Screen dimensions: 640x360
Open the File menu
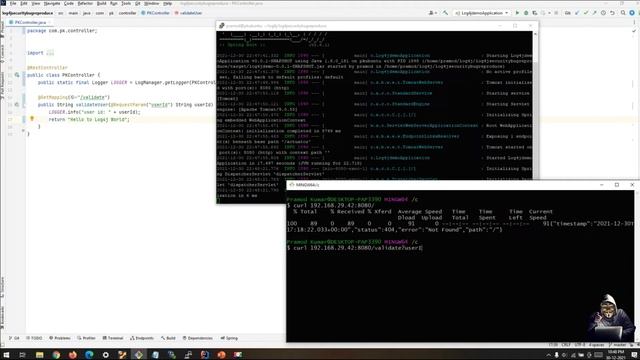(13, 3)
